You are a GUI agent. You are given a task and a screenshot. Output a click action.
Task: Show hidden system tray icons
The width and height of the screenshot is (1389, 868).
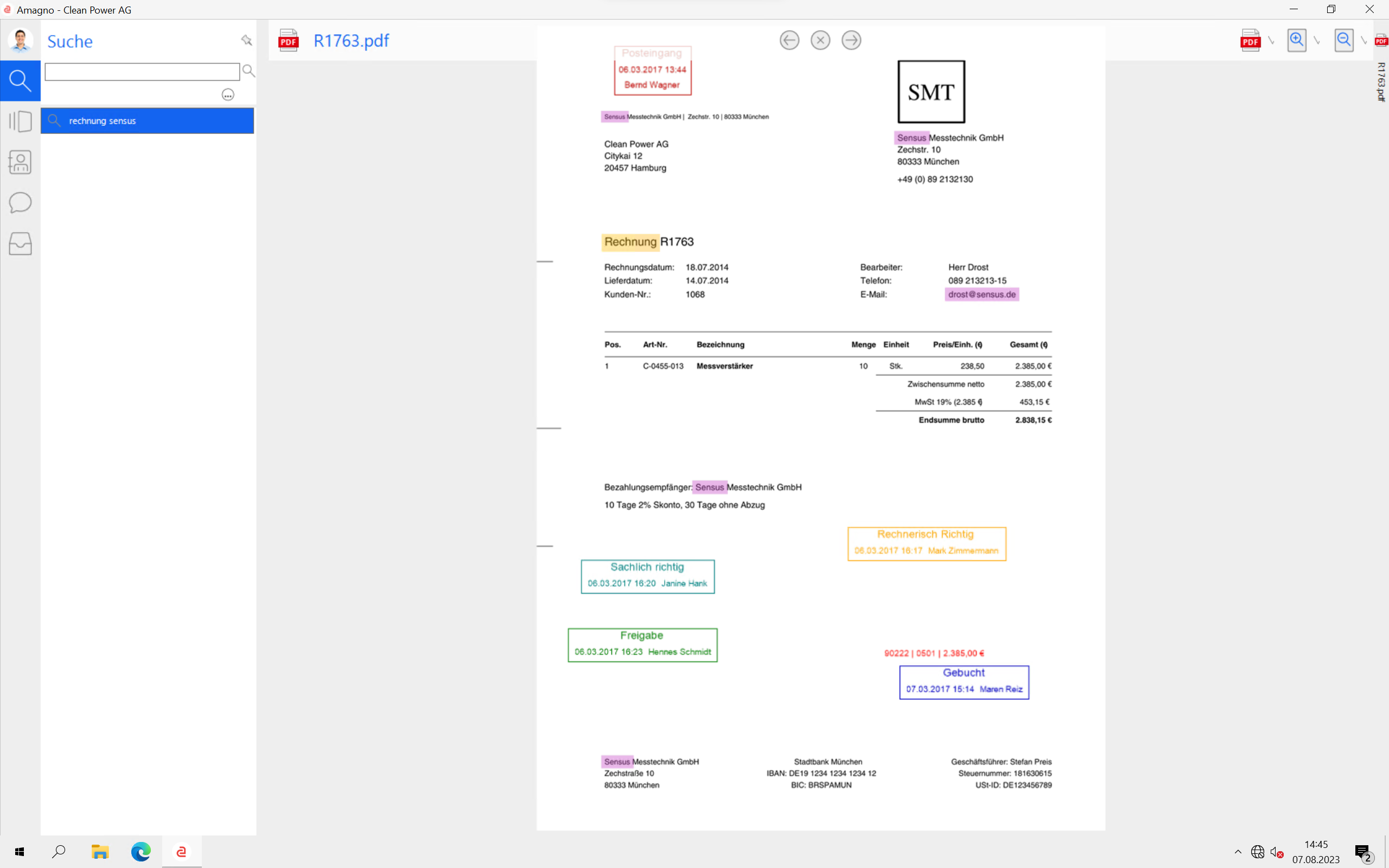coord(1238,852)
